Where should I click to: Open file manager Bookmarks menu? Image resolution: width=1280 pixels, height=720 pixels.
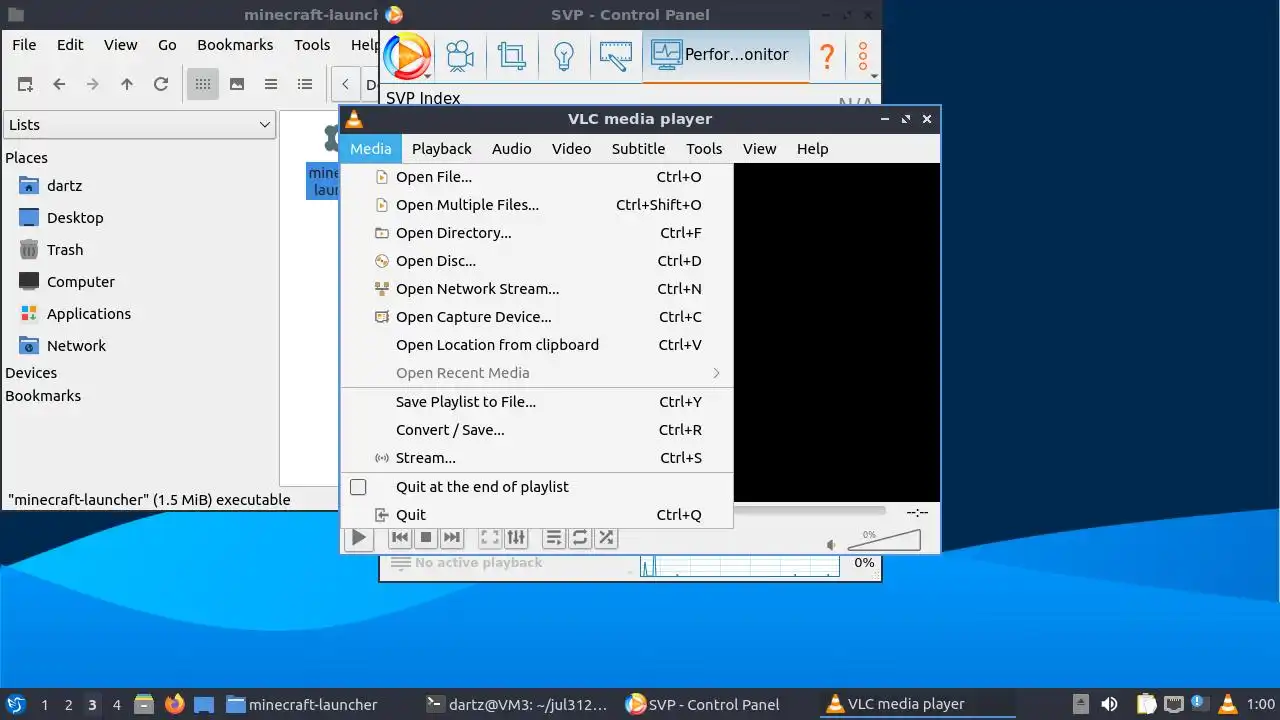pyautogui.click(x=235, y=45)
